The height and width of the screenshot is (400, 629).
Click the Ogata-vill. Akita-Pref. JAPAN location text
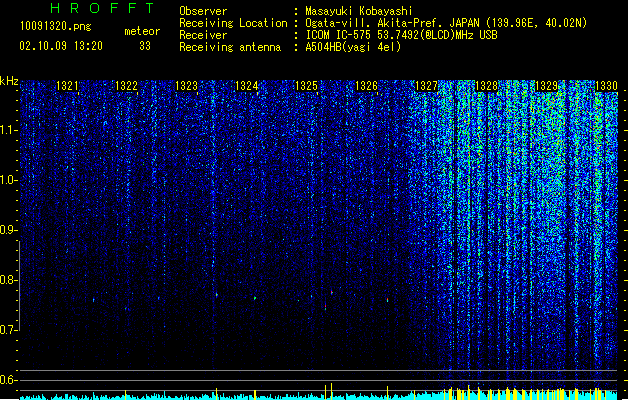446,23
